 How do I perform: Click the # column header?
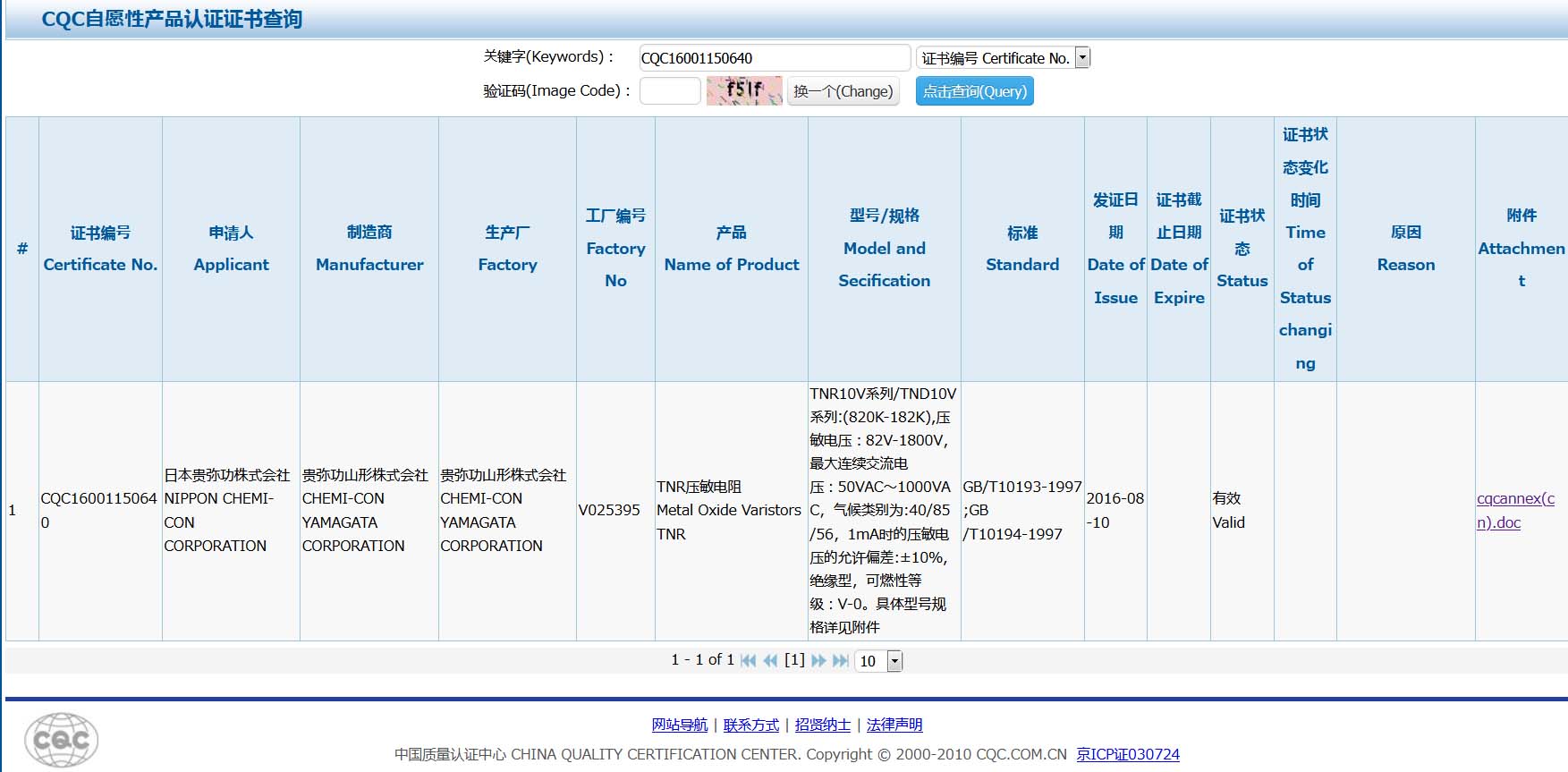(22, 249)
